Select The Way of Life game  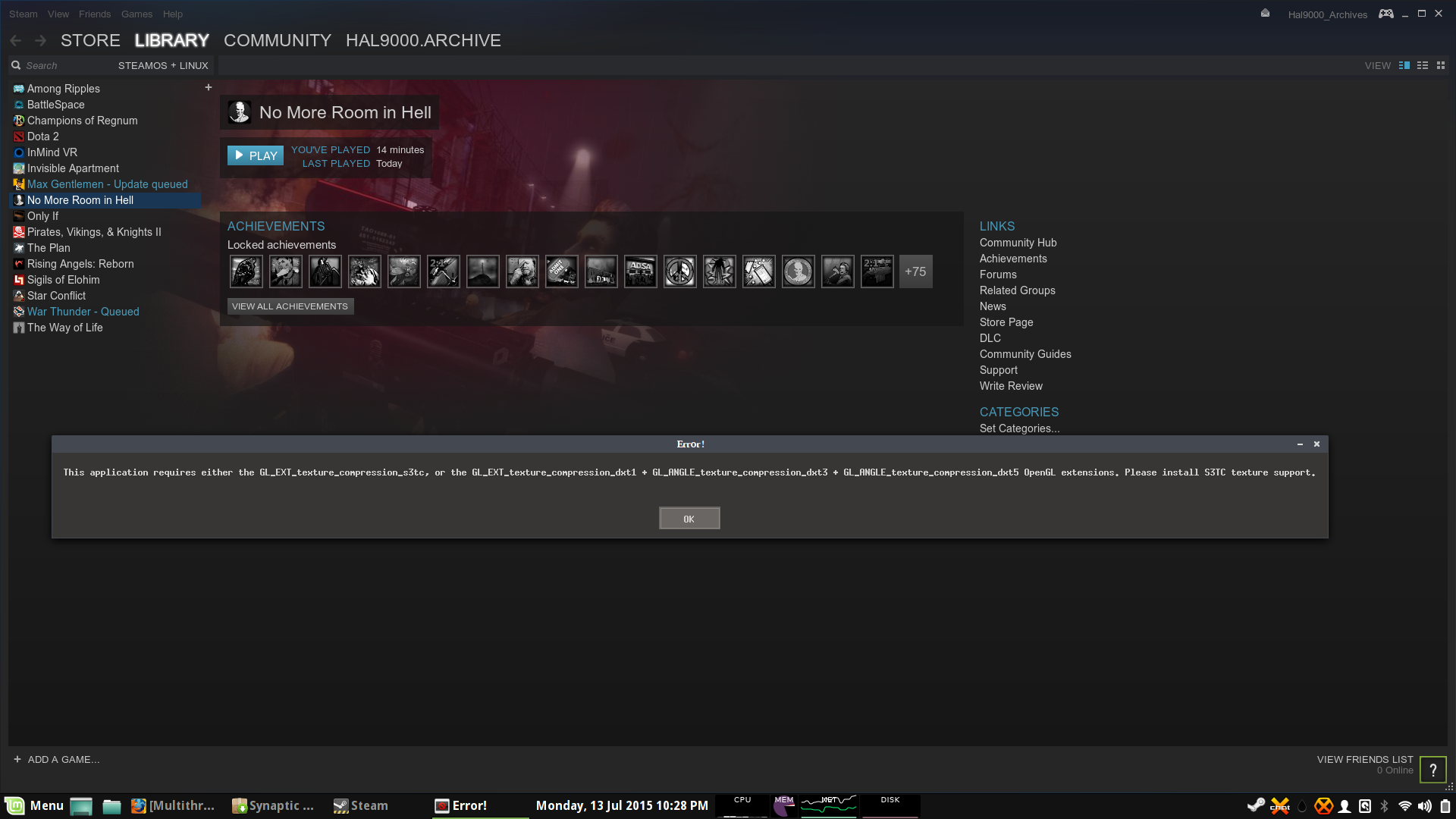[105, 328]
